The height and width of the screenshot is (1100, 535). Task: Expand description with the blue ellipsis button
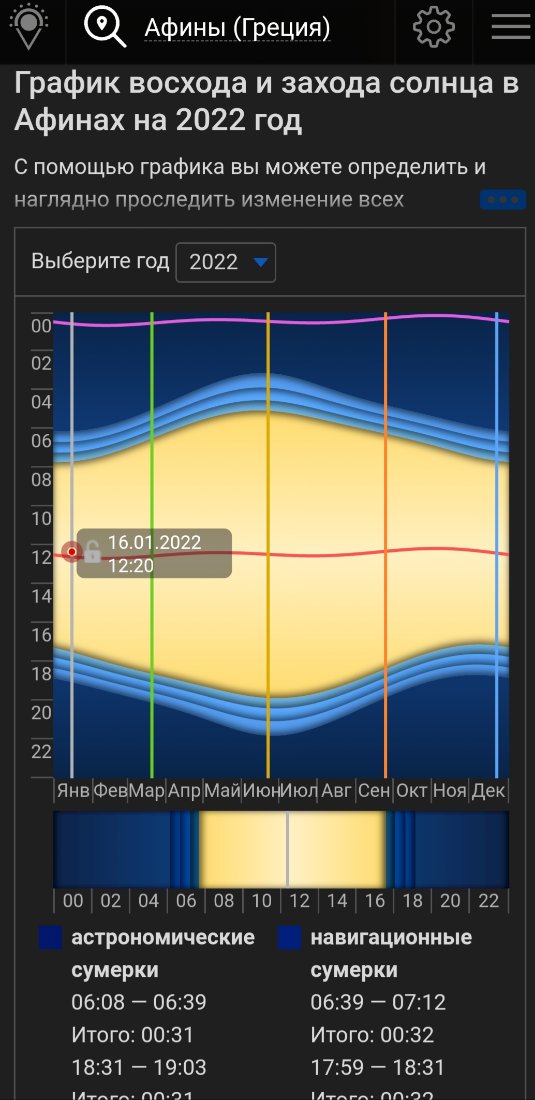click(503, 199)
